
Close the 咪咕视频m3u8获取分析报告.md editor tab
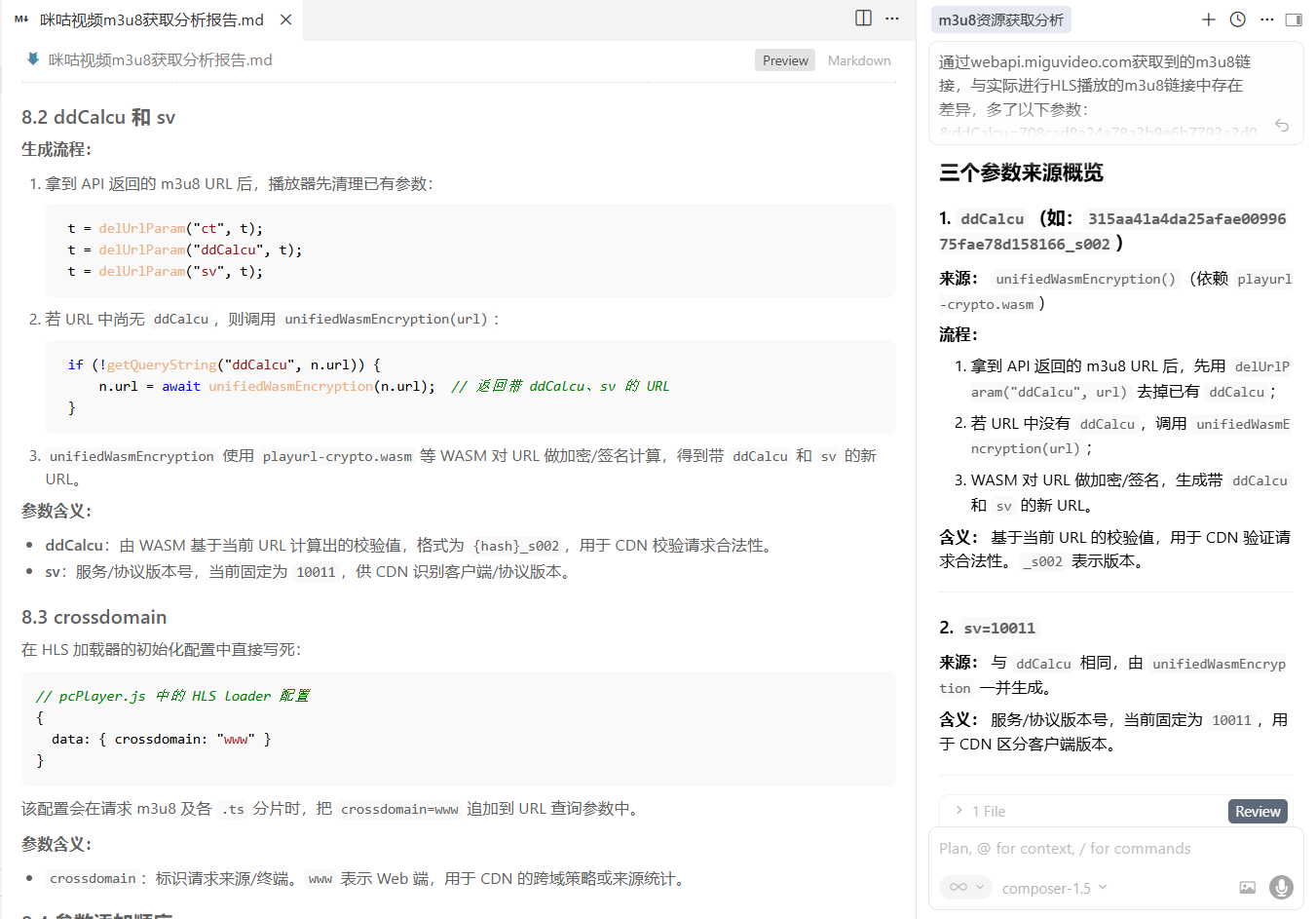coord(285,19)
